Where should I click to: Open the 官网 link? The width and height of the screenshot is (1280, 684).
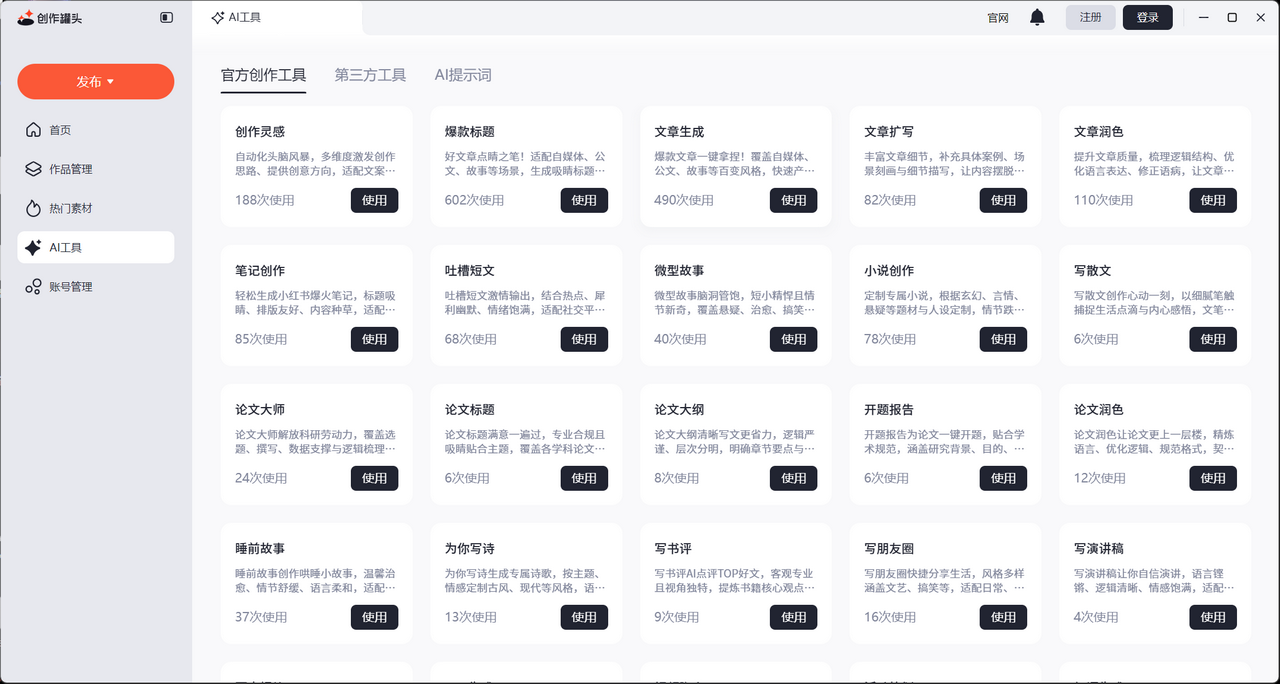[x=997, y=17]
